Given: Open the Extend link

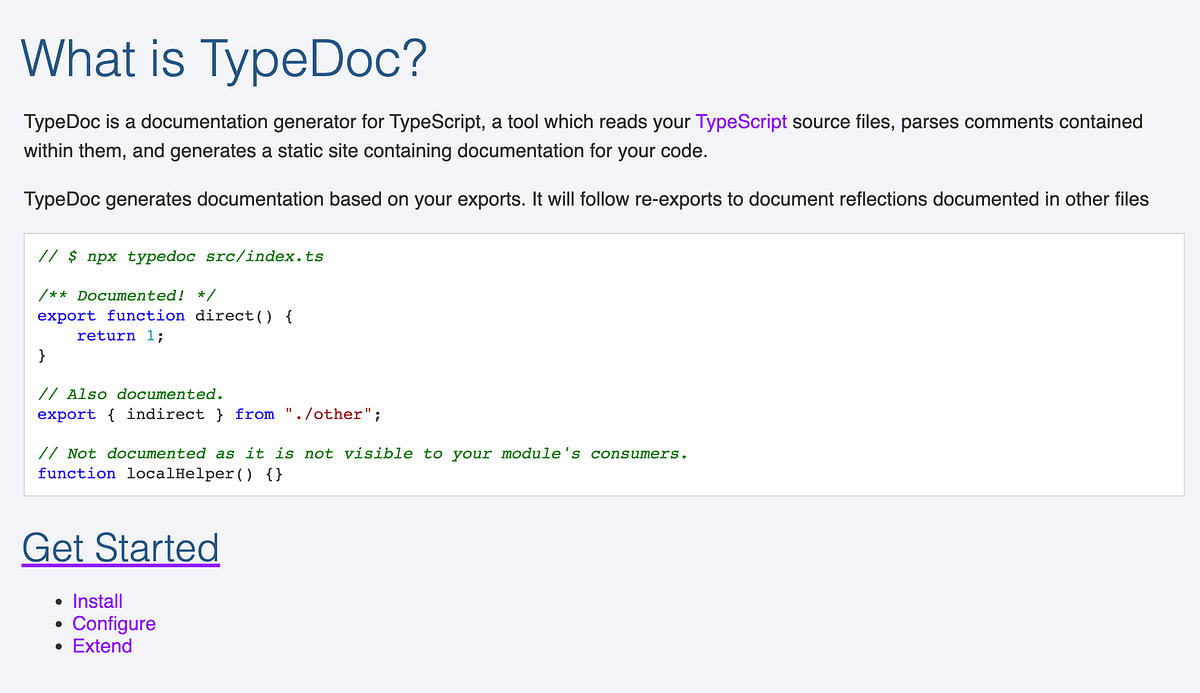Looking at the screenshot, I should click(102, 646).
